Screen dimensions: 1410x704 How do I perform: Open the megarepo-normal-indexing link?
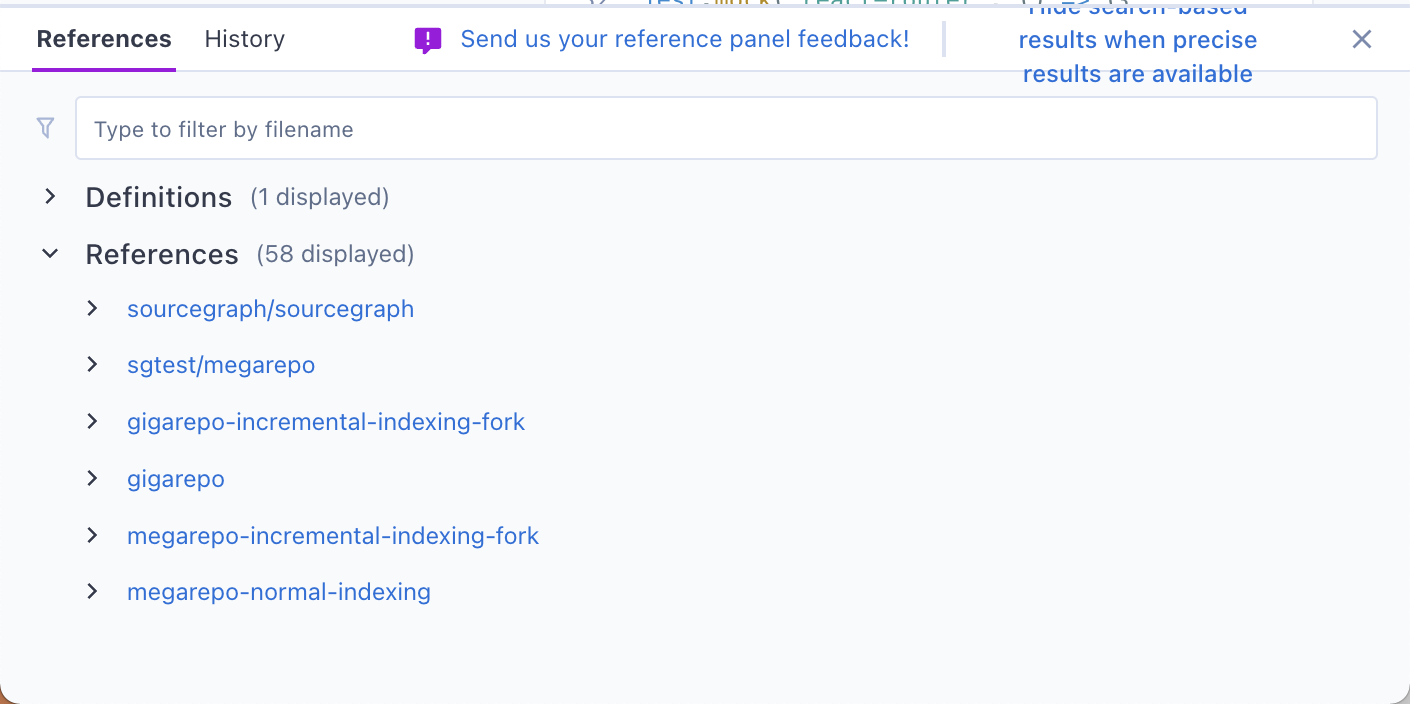tap(279, 592)
